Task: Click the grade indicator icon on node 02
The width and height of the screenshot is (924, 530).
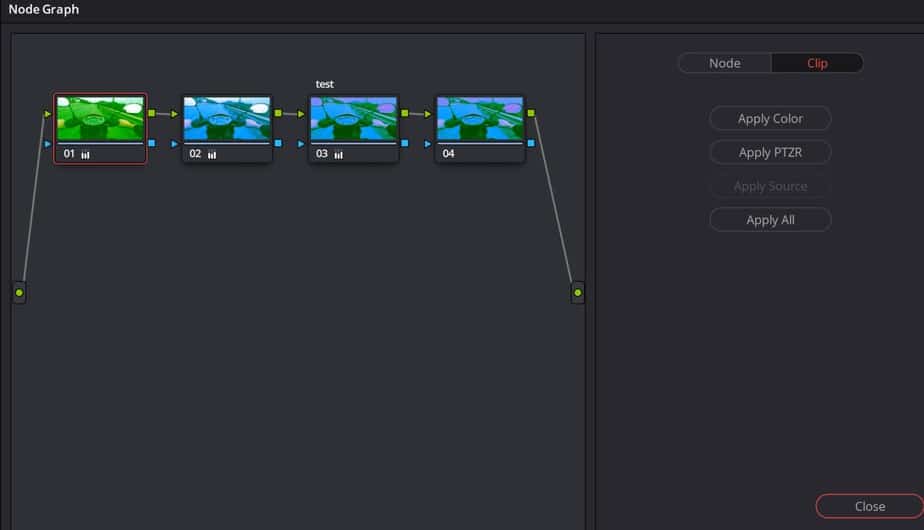Action: tap(212, 155)
